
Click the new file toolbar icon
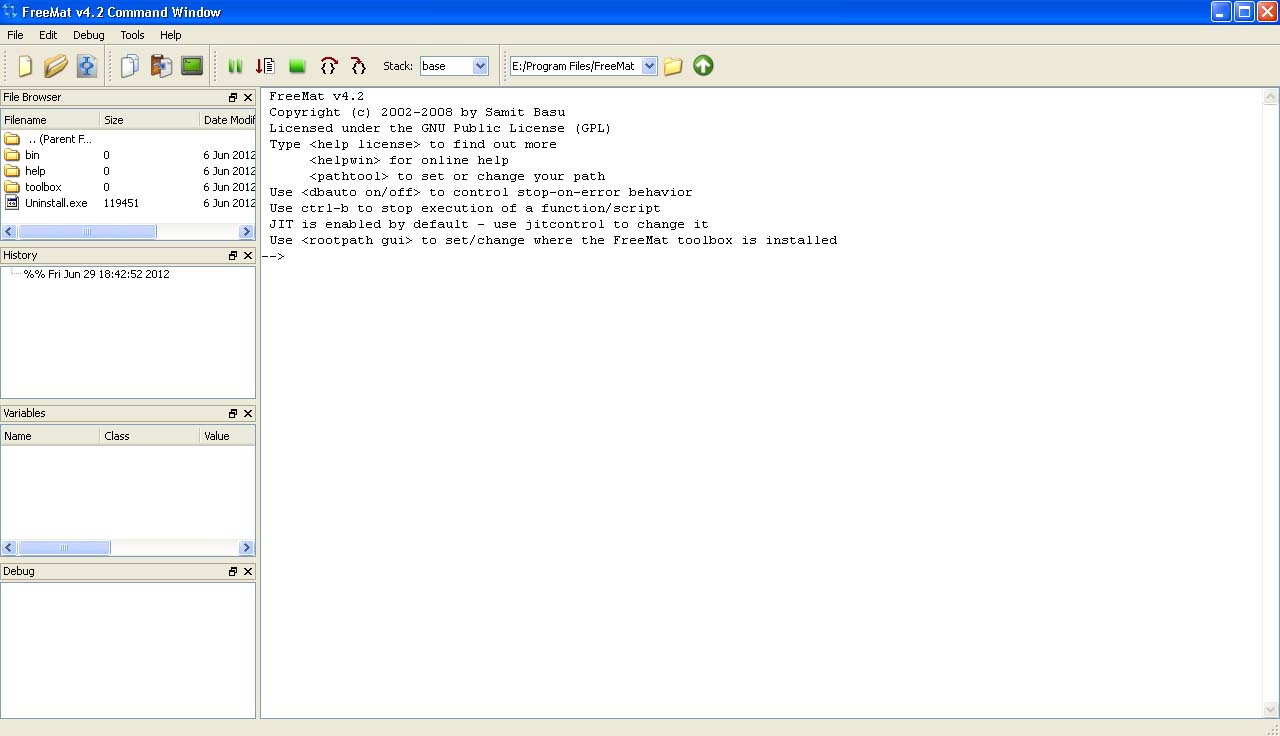coord(25,66)
